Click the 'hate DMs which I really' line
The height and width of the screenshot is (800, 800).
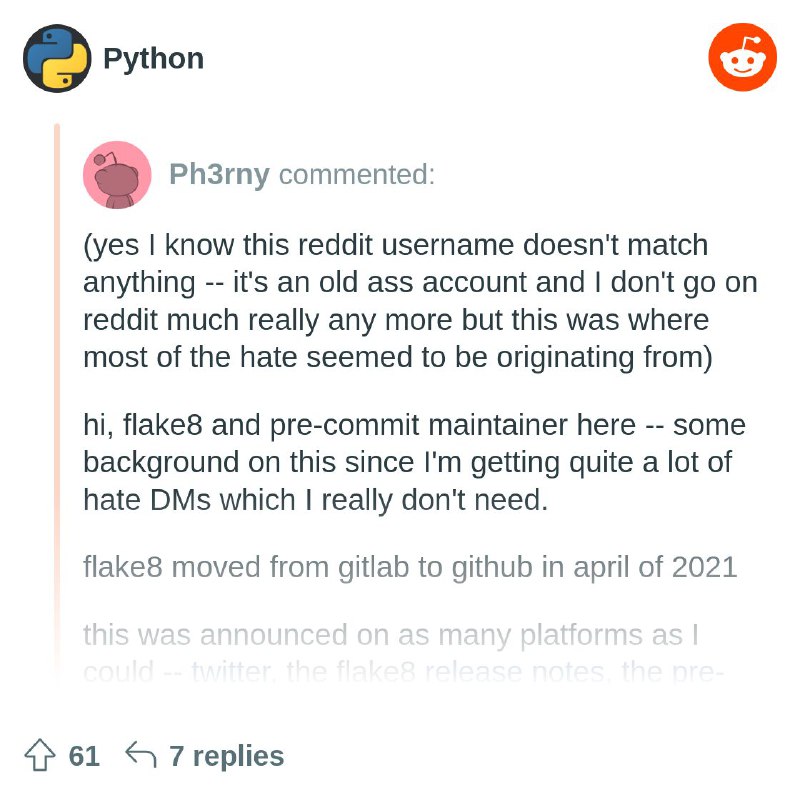point(316,500)
